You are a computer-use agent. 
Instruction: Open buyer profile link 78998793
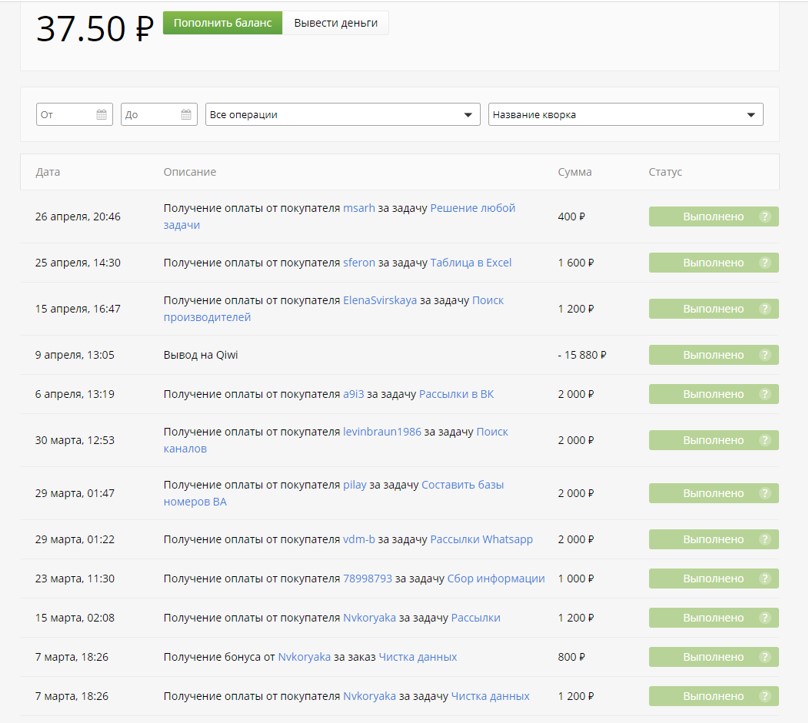pyautogui.click(x=367, y=579)
